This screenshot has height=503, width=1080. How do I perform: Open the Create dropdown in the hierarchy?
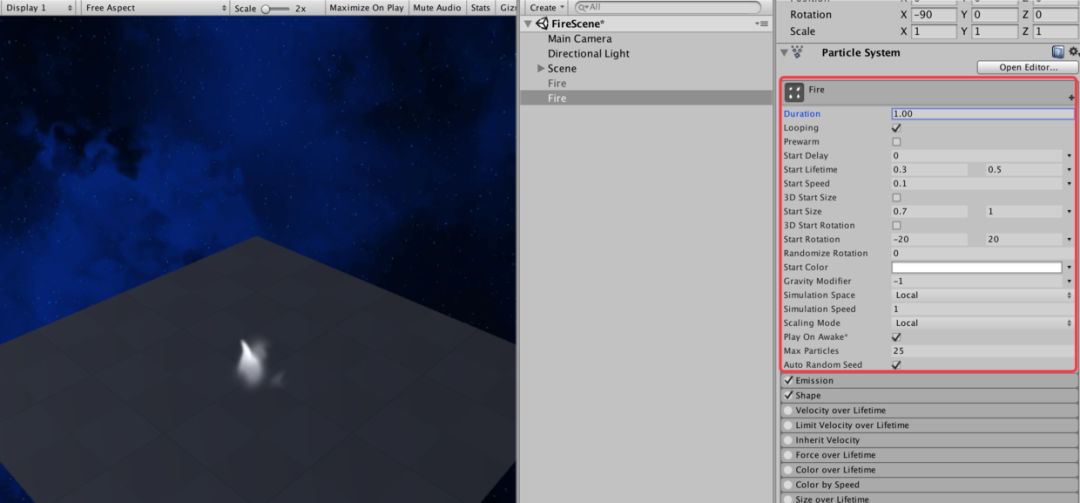[x=548, y=8]
